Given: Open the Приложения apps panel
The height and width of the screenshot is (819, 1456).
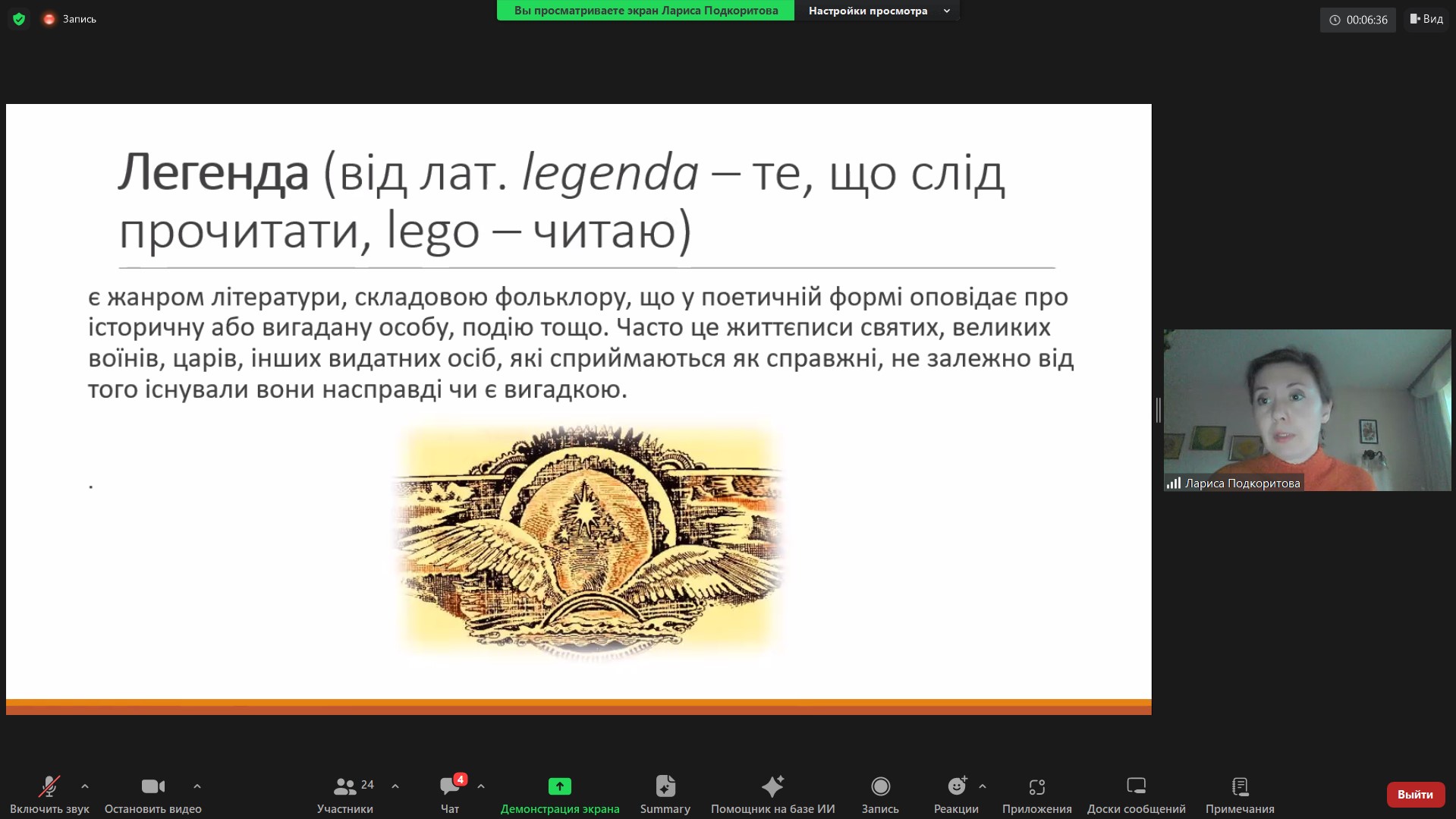Looking at the screenshot, I should point(1036,794).
